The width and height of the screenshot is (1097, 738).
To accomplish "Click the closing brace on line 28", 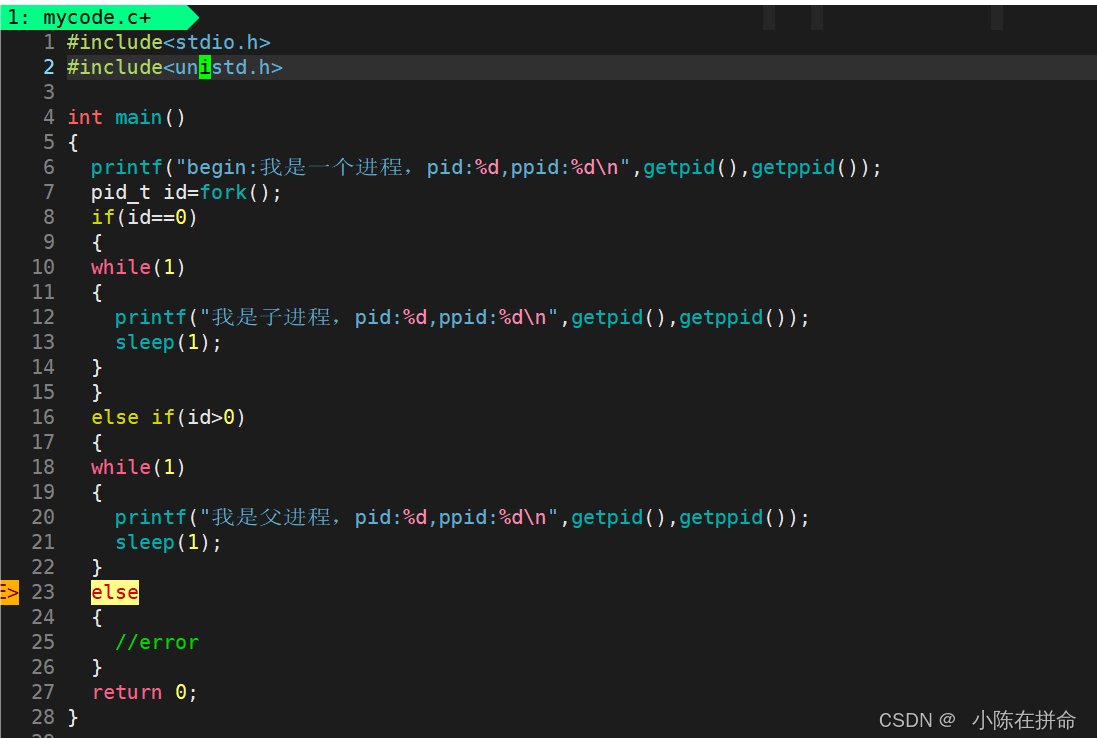I will pos(73,718).
